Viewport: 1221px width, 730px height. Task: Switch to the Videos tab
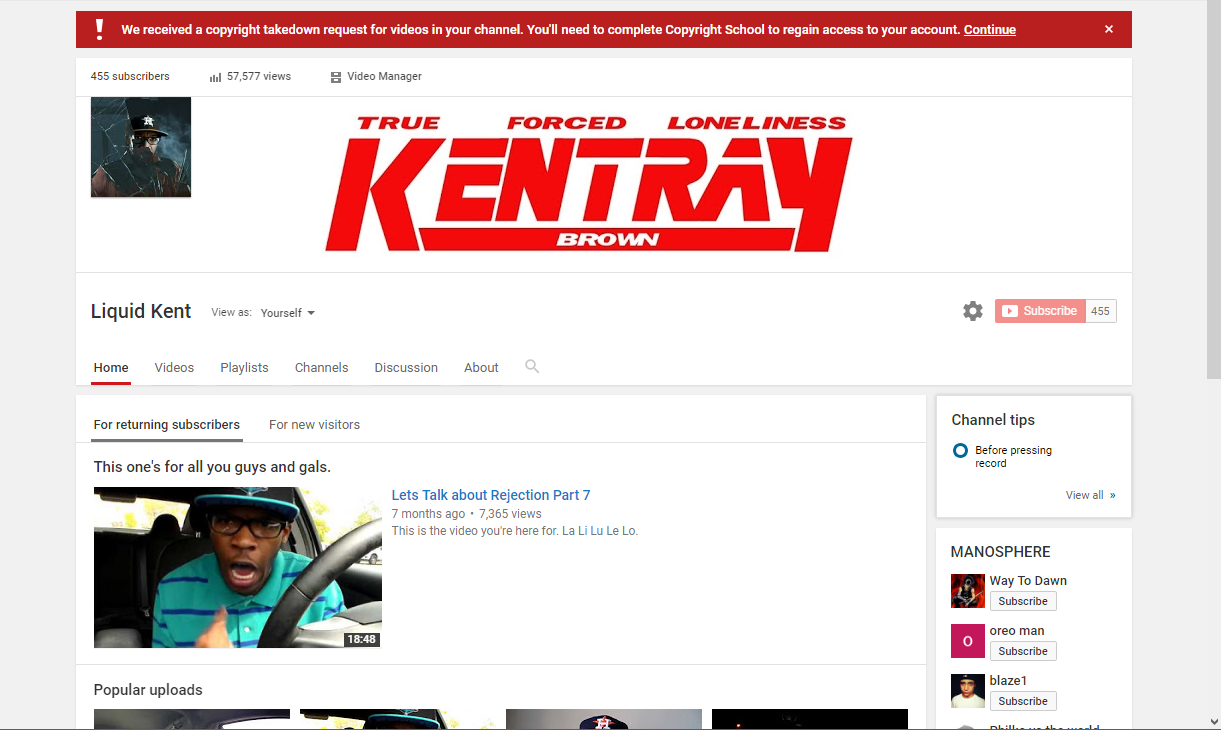click(174, 368)
